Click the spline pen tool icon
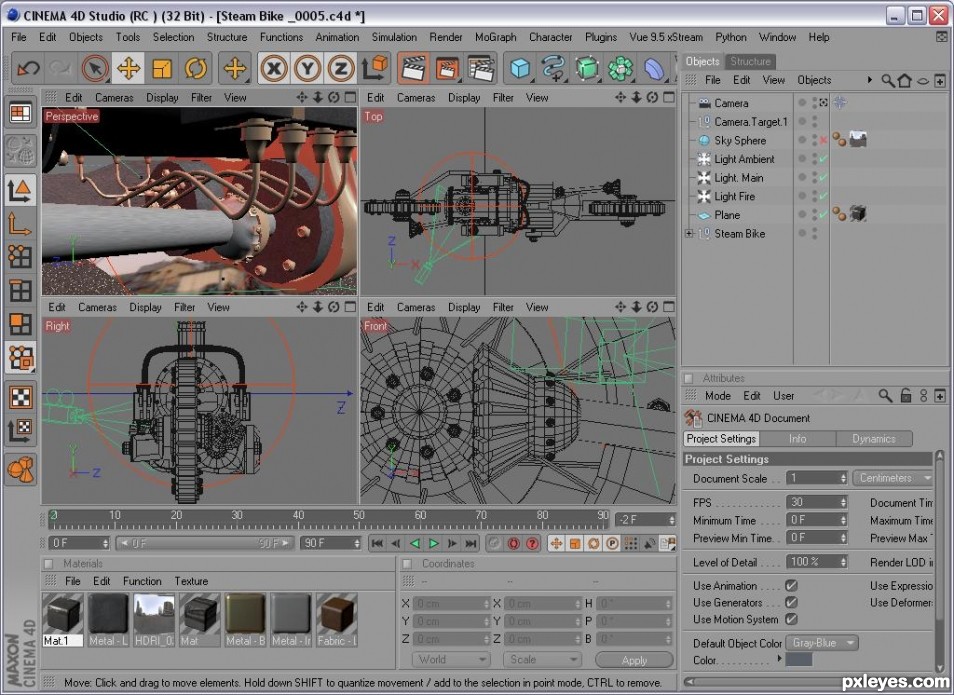The height and width of the screenshot is (695, 954). click(552, 68)
